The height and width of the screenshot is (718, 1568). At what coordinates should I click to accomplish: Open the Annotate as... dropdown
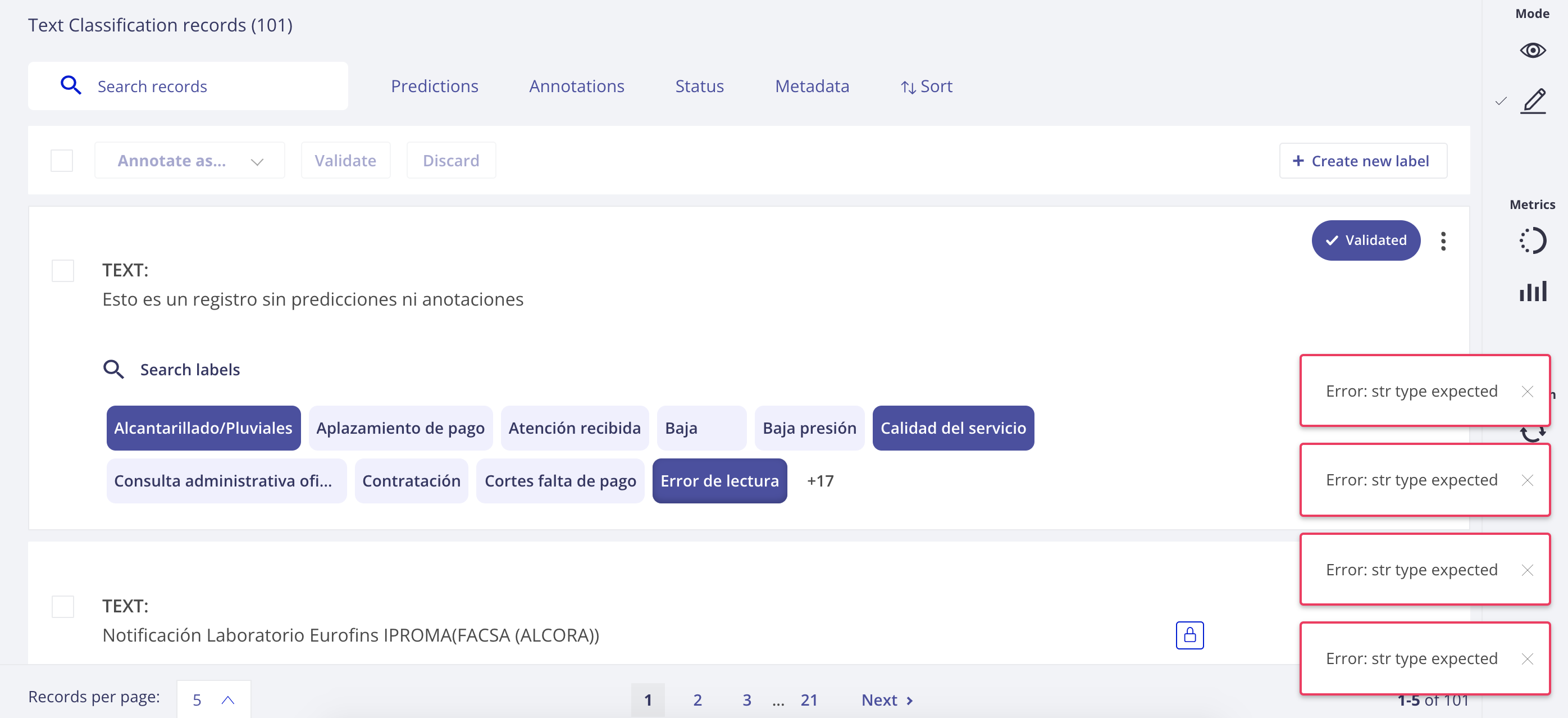[189, 160]
